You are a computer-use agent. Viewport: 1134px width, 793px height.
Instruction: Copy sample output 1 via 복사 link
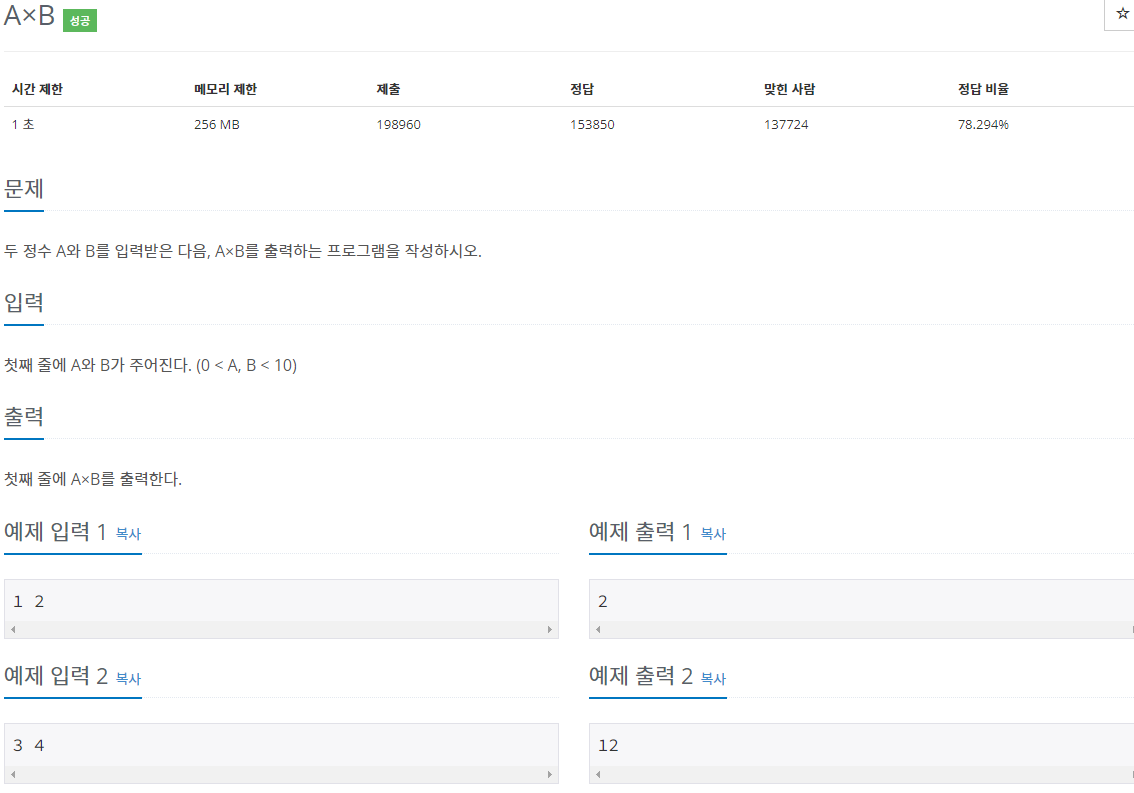click(713, 534)
